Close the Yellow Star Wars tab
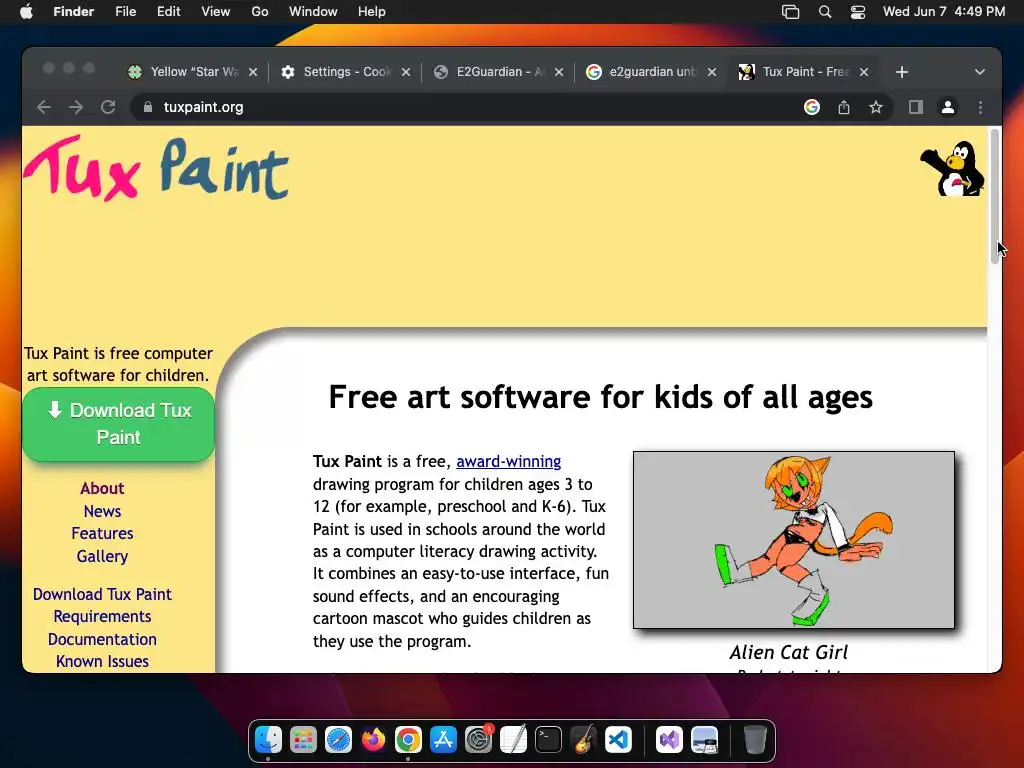This screenshot has width=1024, height=768. 253,72
